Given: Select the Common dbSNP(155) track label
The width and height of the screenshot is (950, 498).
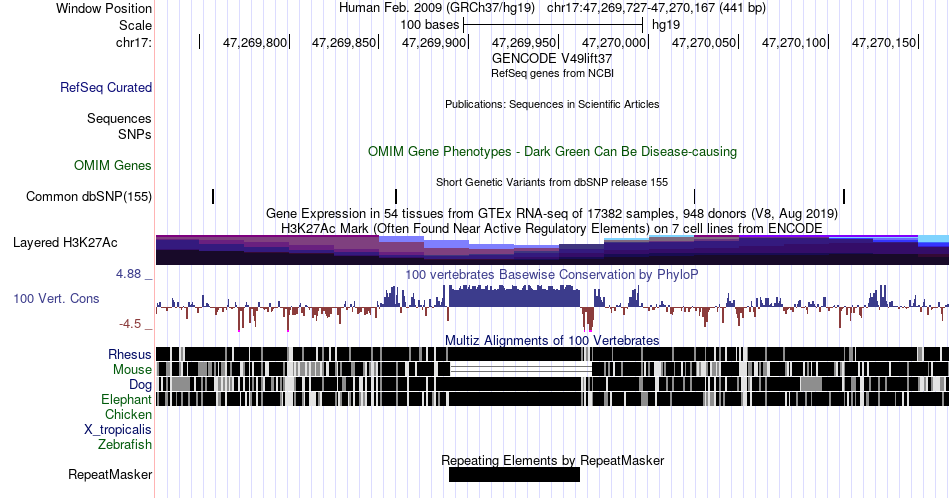Looking at the screenshot, I should pyautogui.click(x=89, y=196).
